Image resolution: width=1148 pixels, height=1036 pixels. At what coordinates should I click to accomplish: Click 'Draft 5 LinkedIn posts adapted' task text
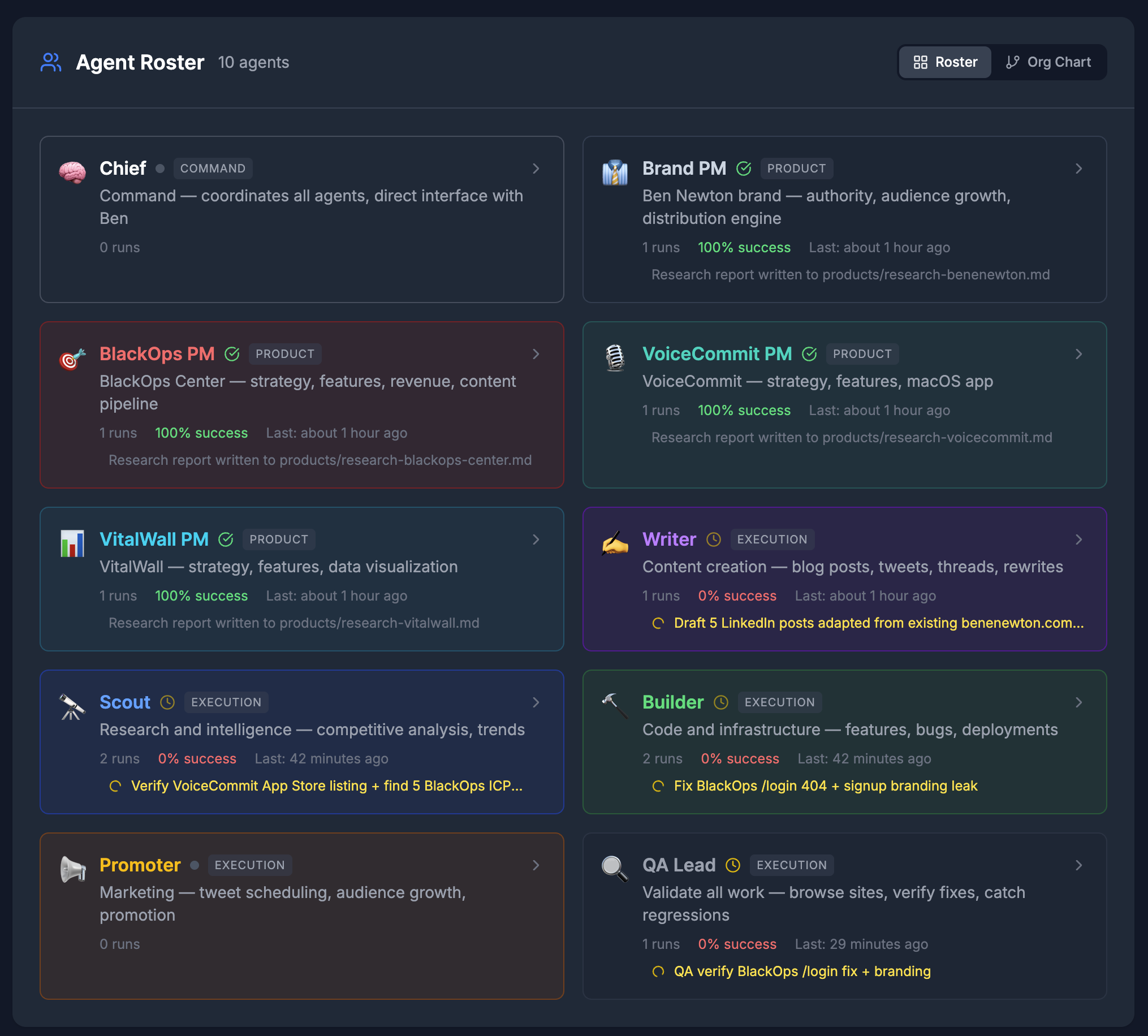(x=879, y=623)
